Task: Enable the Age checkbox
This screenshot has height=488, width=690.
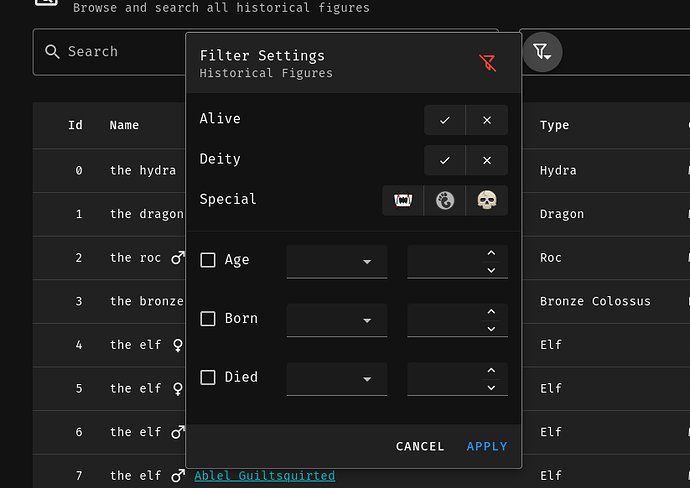Action: click(208, 260)
